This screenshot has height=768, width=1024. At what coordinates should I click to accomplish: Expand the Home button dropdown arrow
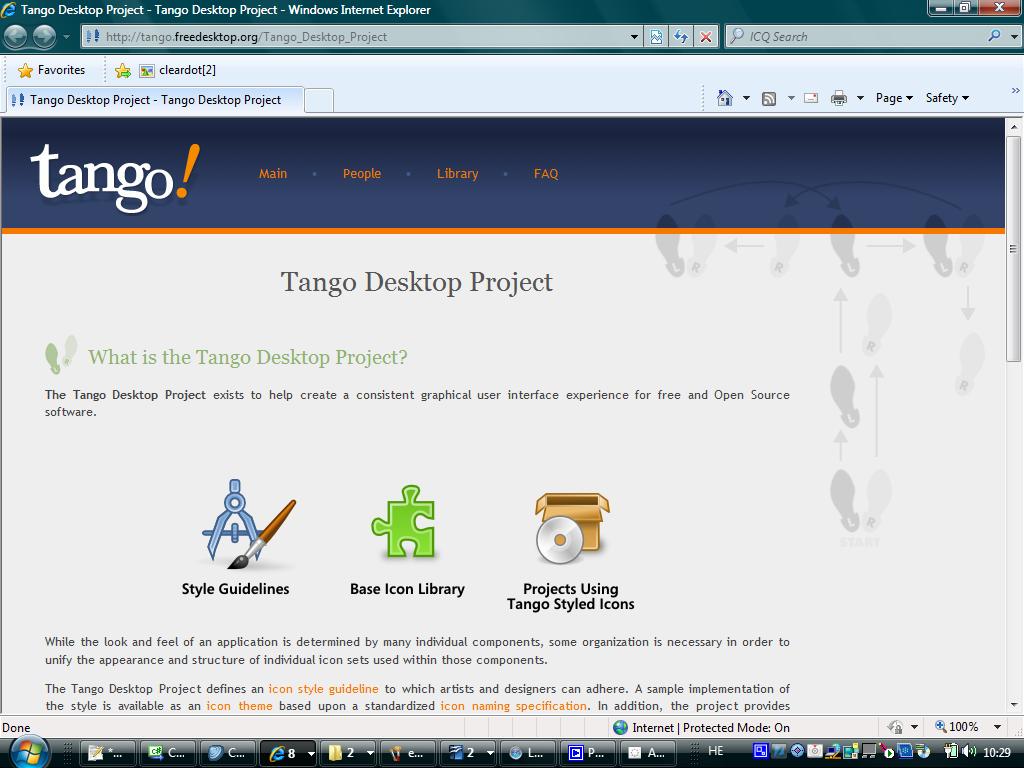(x=746, y=99)
